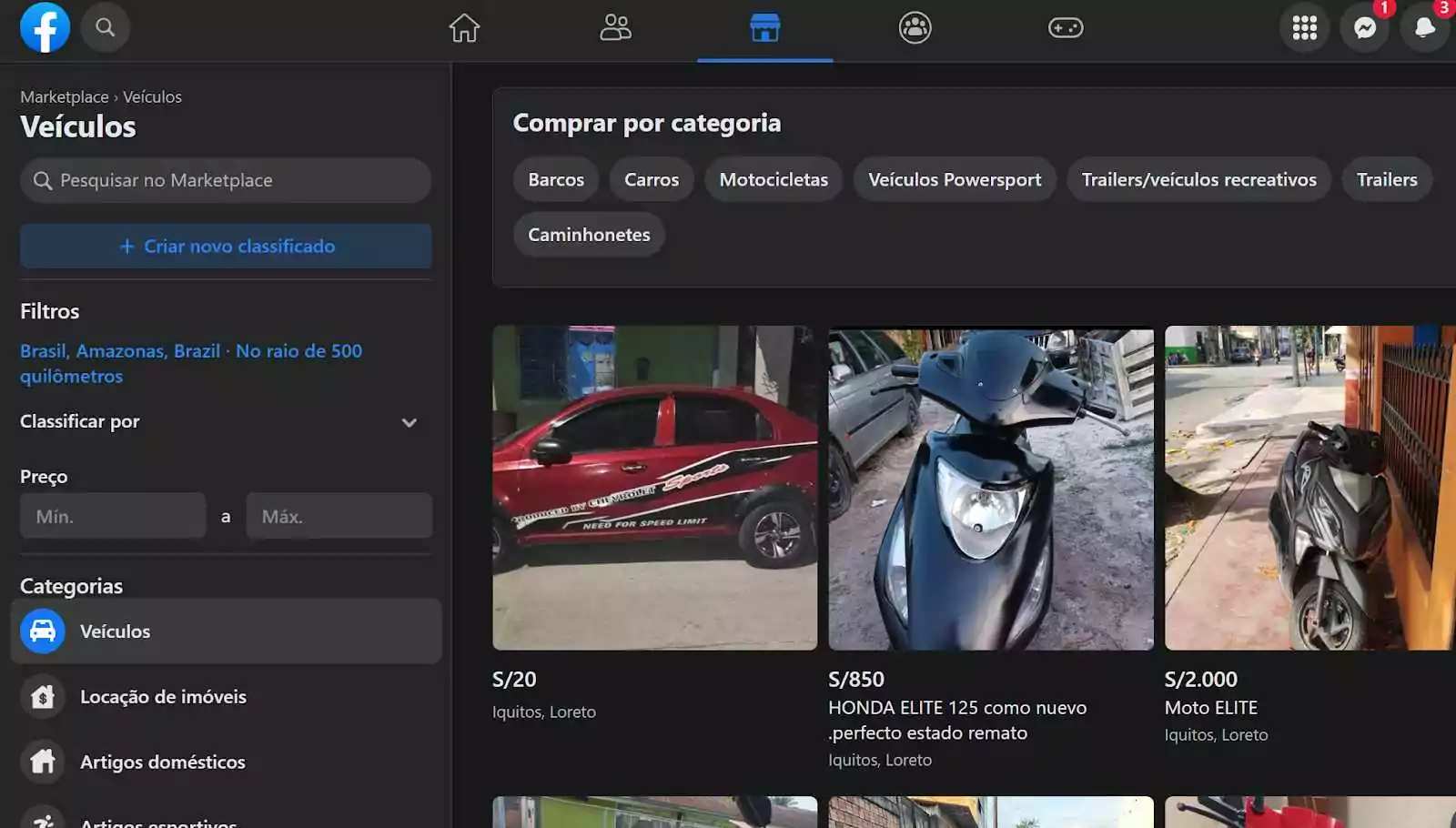Click the Moto ELITE listing title
Viewport: 1456px width, 828px height.
pyautogui.click(x=1211, y=707)
